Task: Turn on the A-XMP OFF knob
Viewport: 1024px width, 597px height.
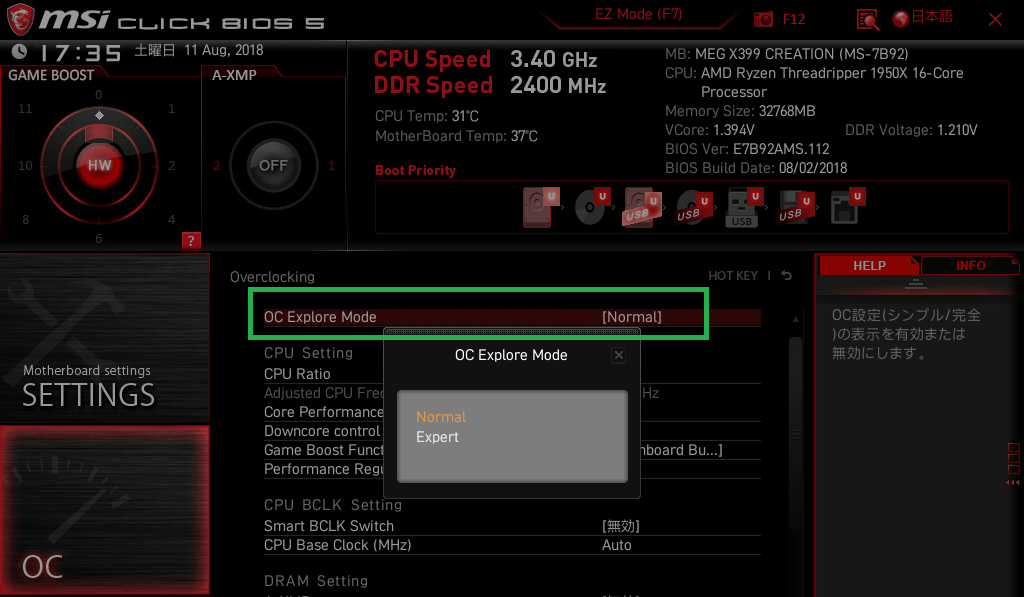Action: pyautogui.click(x=273, y=165)
